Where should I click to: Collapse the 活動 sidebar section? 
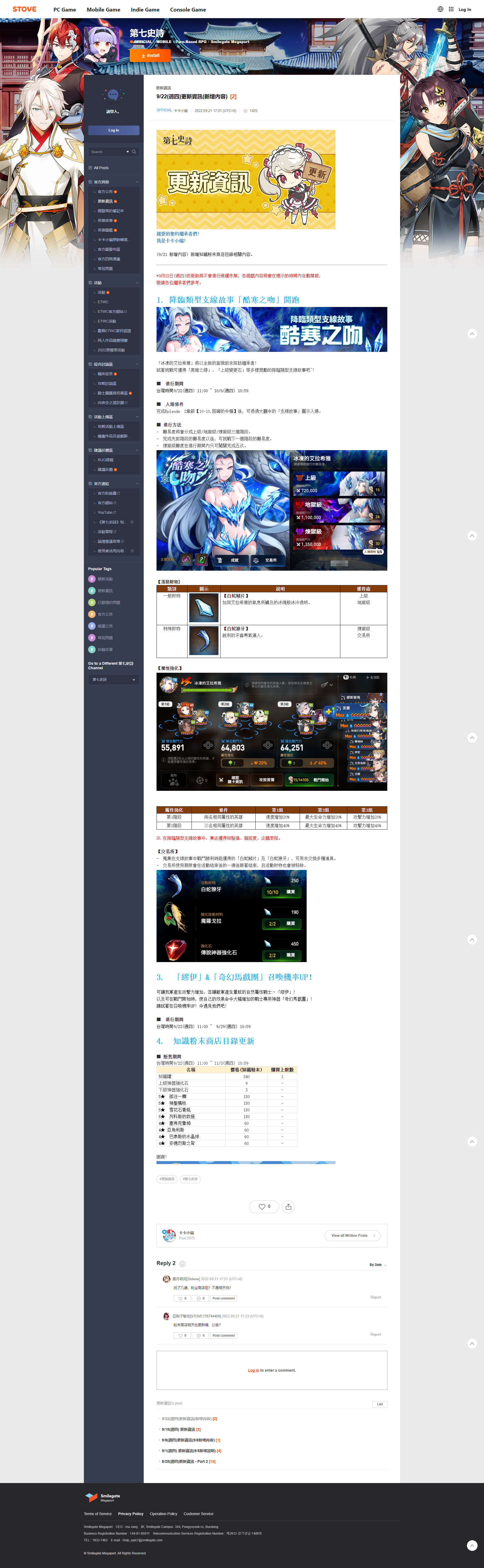tap(137, 282)
